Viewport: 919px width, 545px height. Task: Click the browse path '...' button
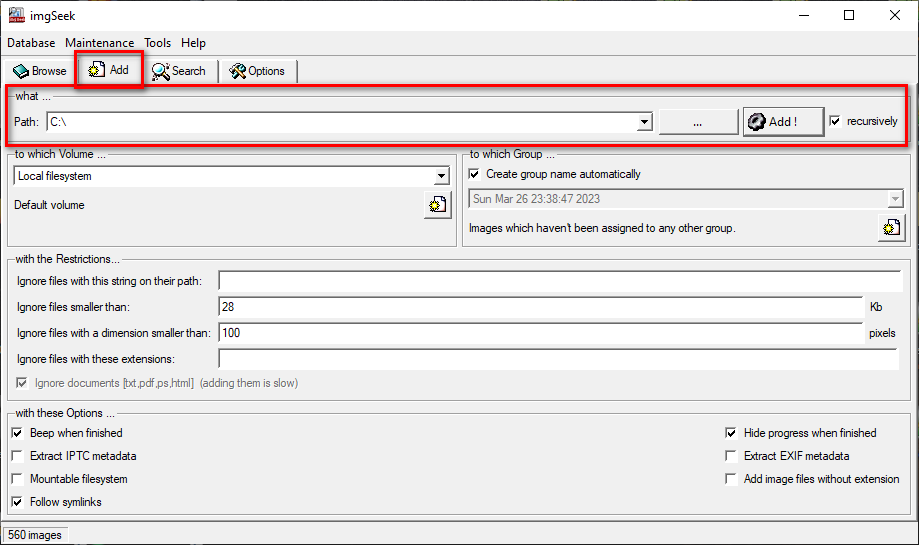tap(698, 122)
